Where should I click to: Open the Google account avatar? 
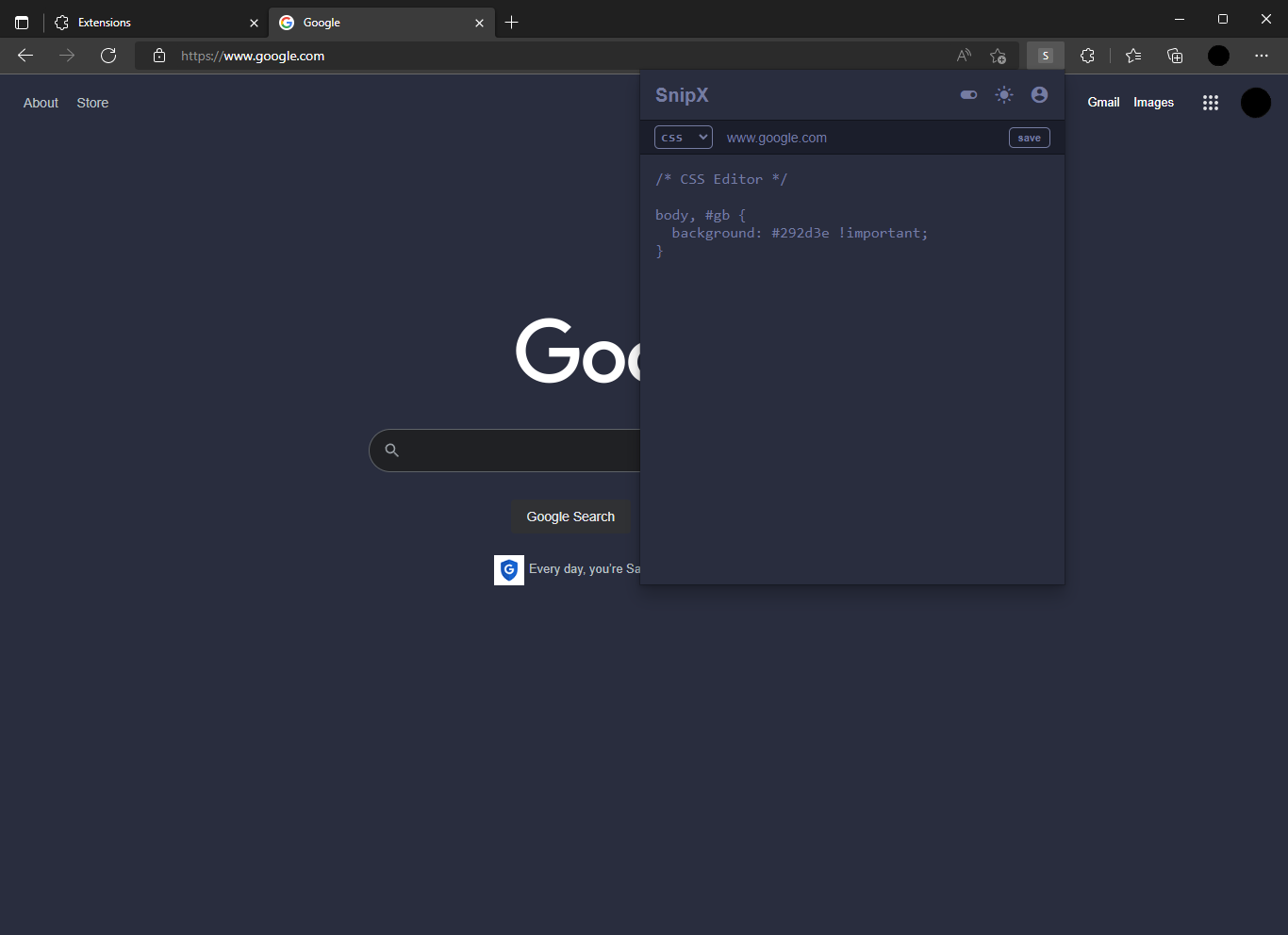point(1255,103)
